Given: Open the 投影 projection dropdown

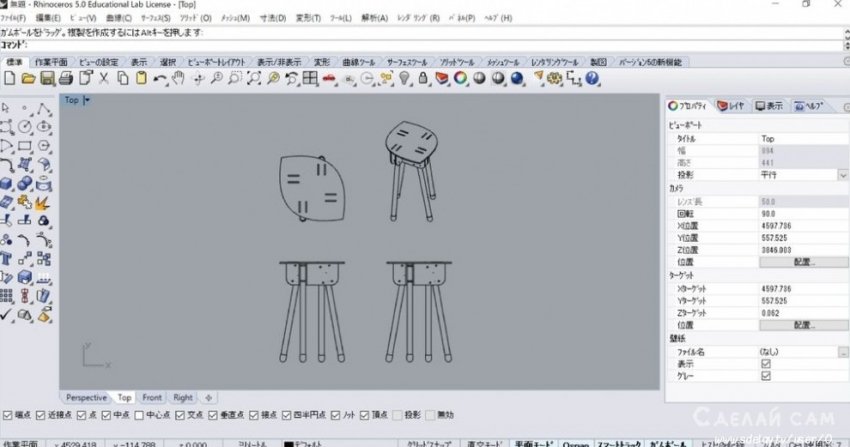Looking at the screenshot, I should [x=842, y=174].
